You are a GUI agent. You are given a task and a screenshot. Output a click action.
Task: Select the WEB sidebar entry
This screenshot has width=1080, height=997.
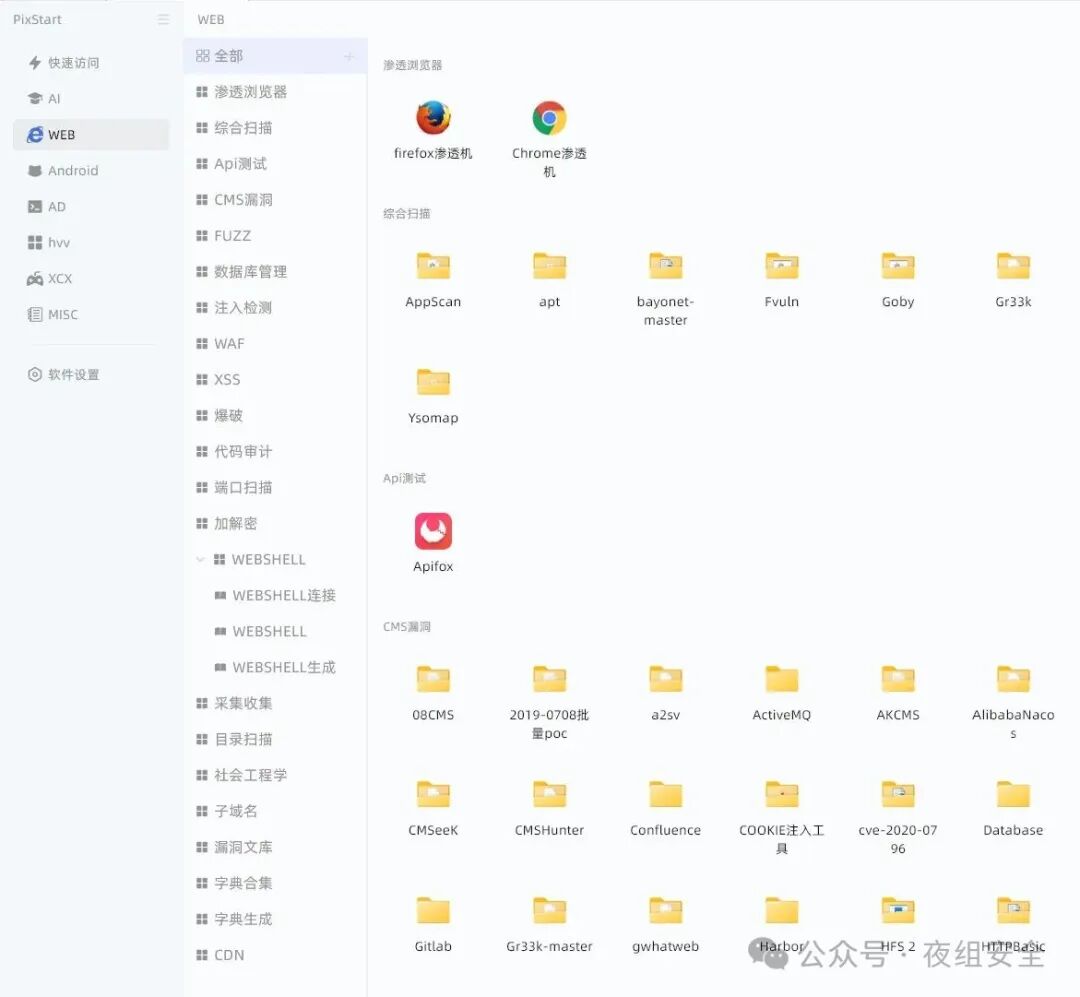click(x=91, y=134)
